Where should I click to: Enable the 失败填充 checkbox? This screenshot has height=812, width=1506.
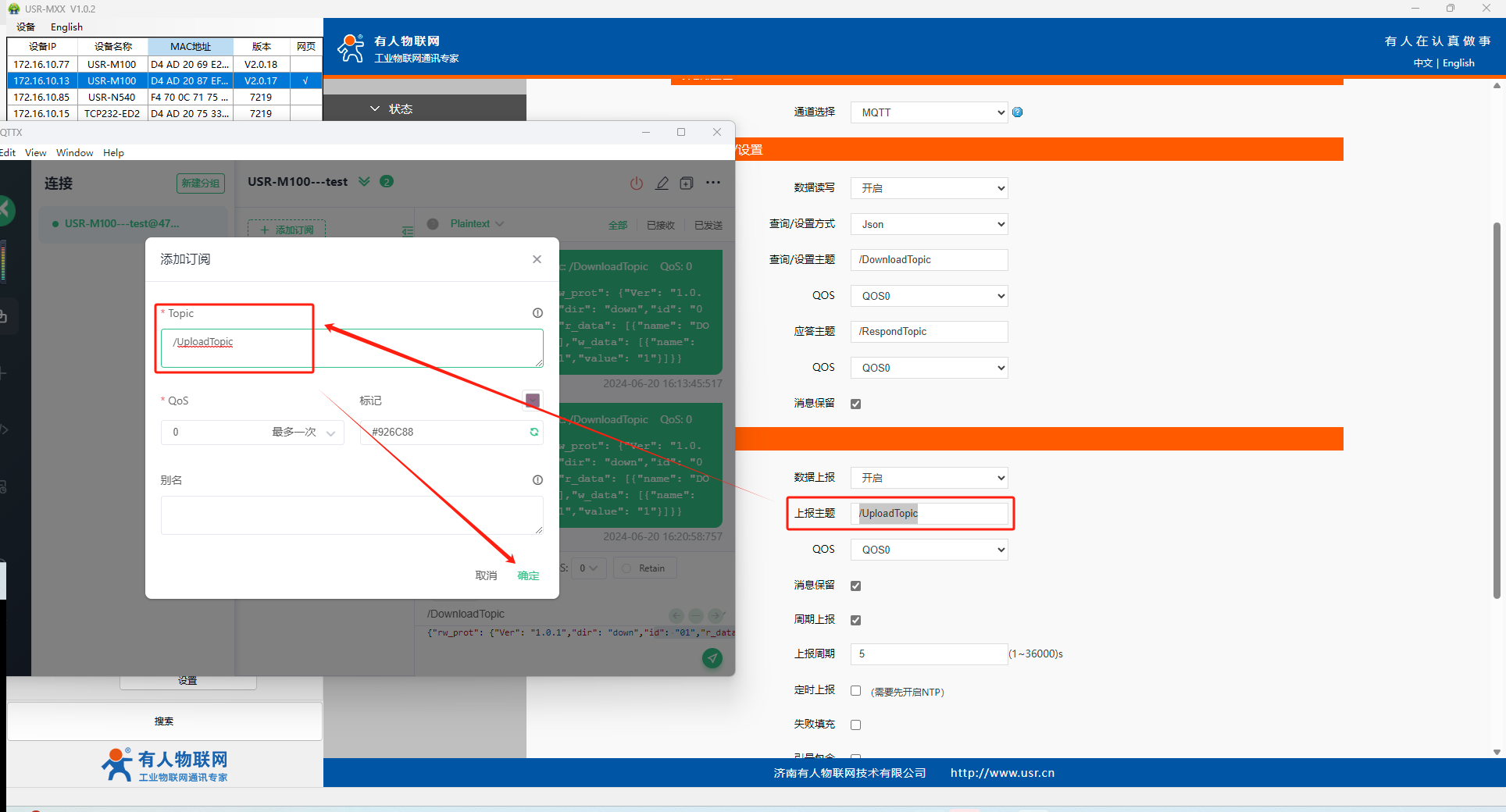(x=855, y=725)
